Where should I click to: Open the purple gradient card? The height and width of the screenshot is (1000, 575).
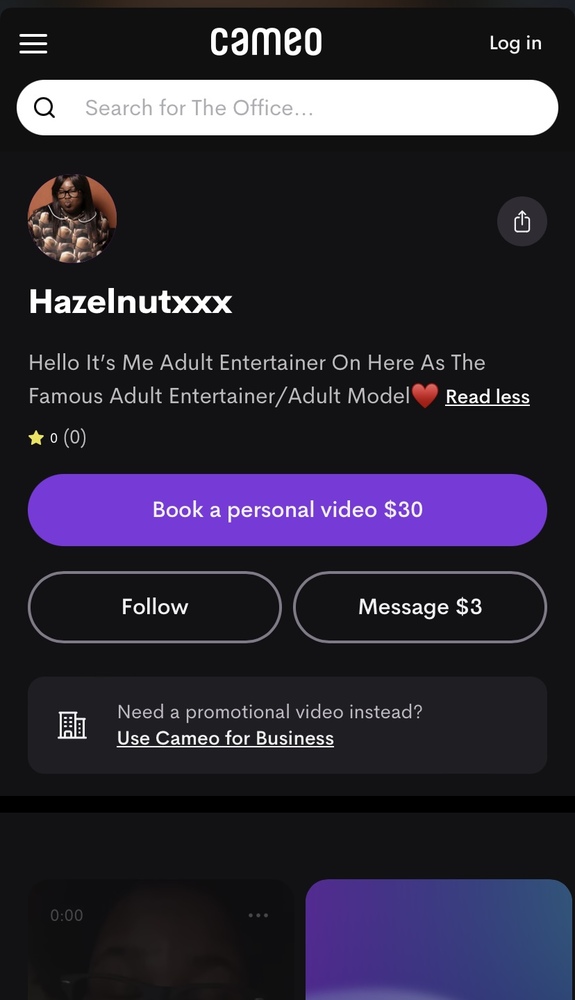click(x=439, y=939)
